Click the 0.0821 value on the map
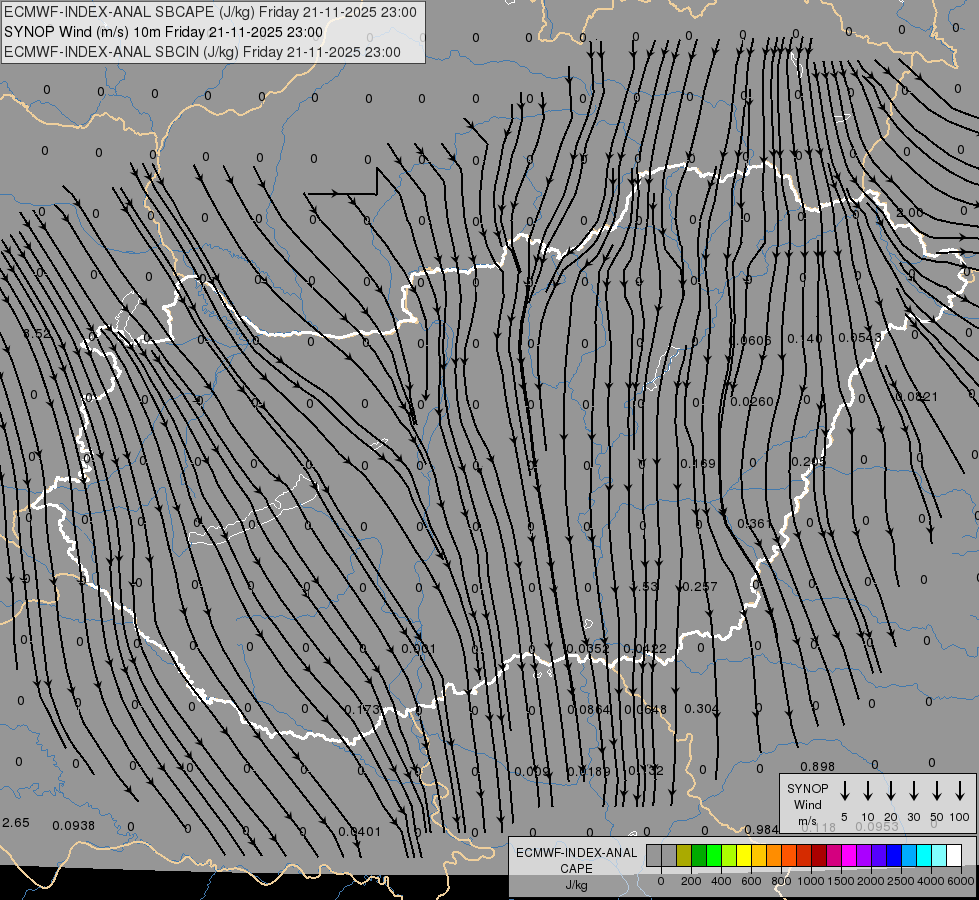Viewport: 979px width, 900px height. click(917, 397)
